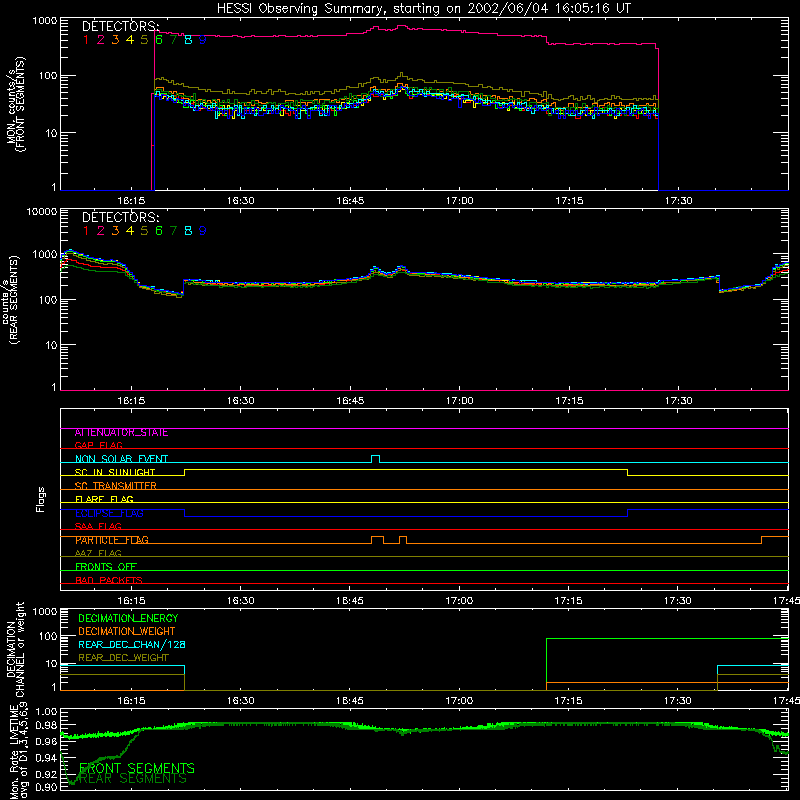Select blue detector 9 in front segments legend
This screenshot has width=800, height=800.
(x=203, y=40)
